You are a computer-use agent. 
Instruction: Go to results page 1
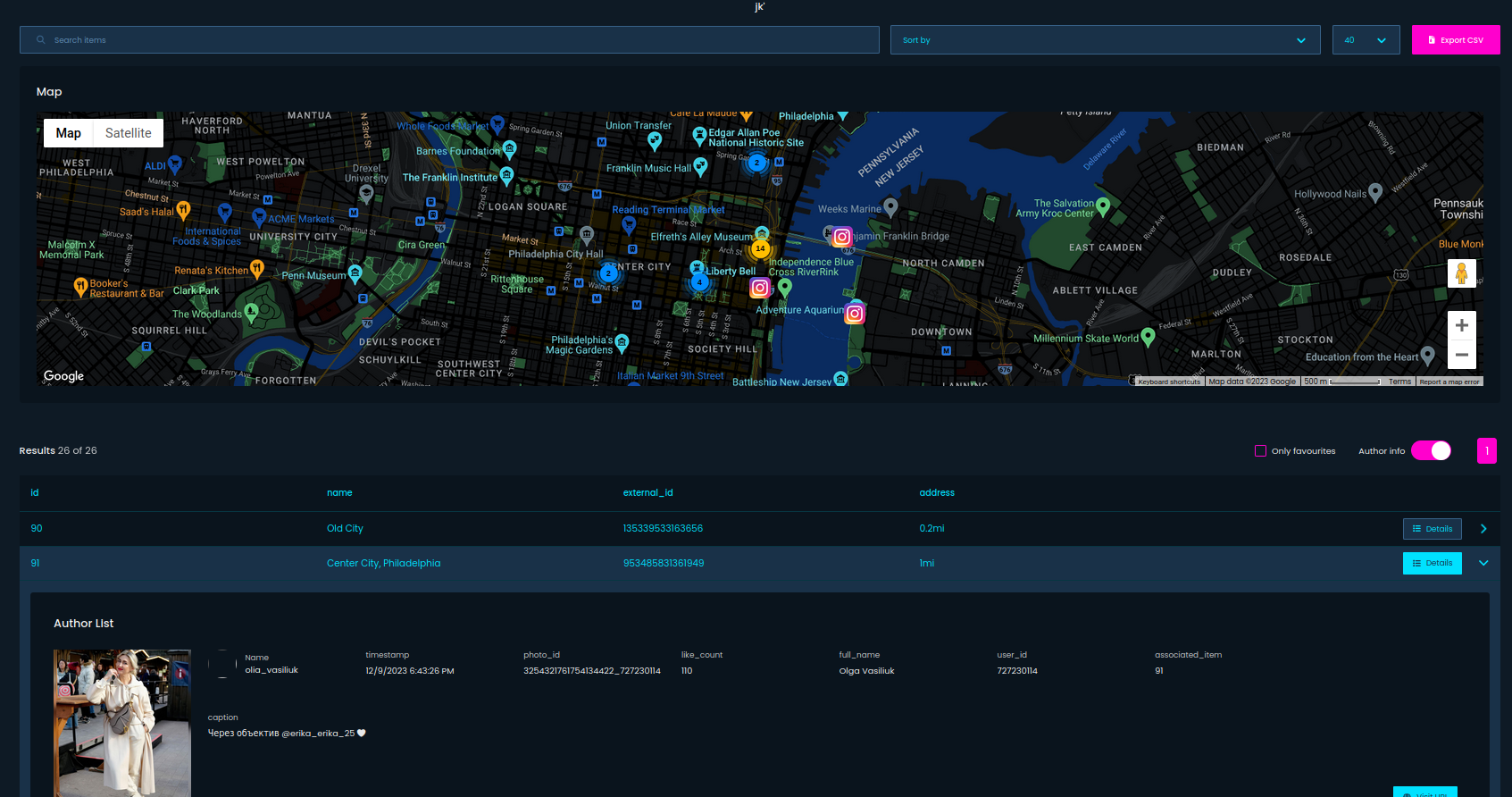1487,451
